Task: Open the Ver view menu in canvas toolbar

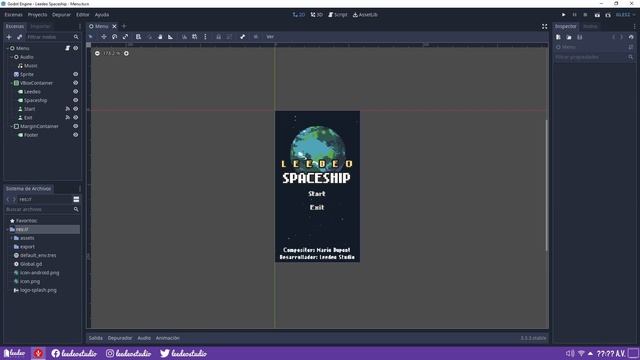Action: tap(270, 37)
